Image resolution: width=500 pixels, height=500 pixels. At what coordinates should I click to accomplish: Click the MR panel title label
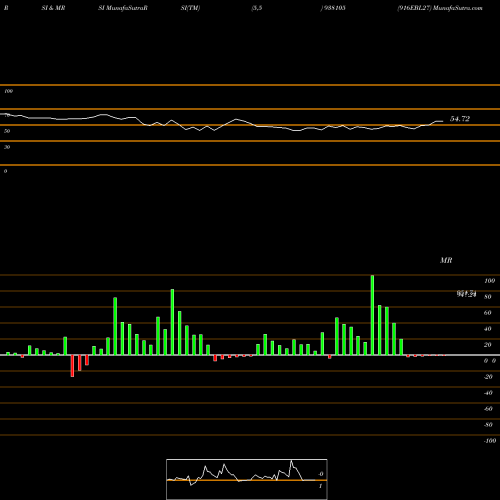coord(446,260)
